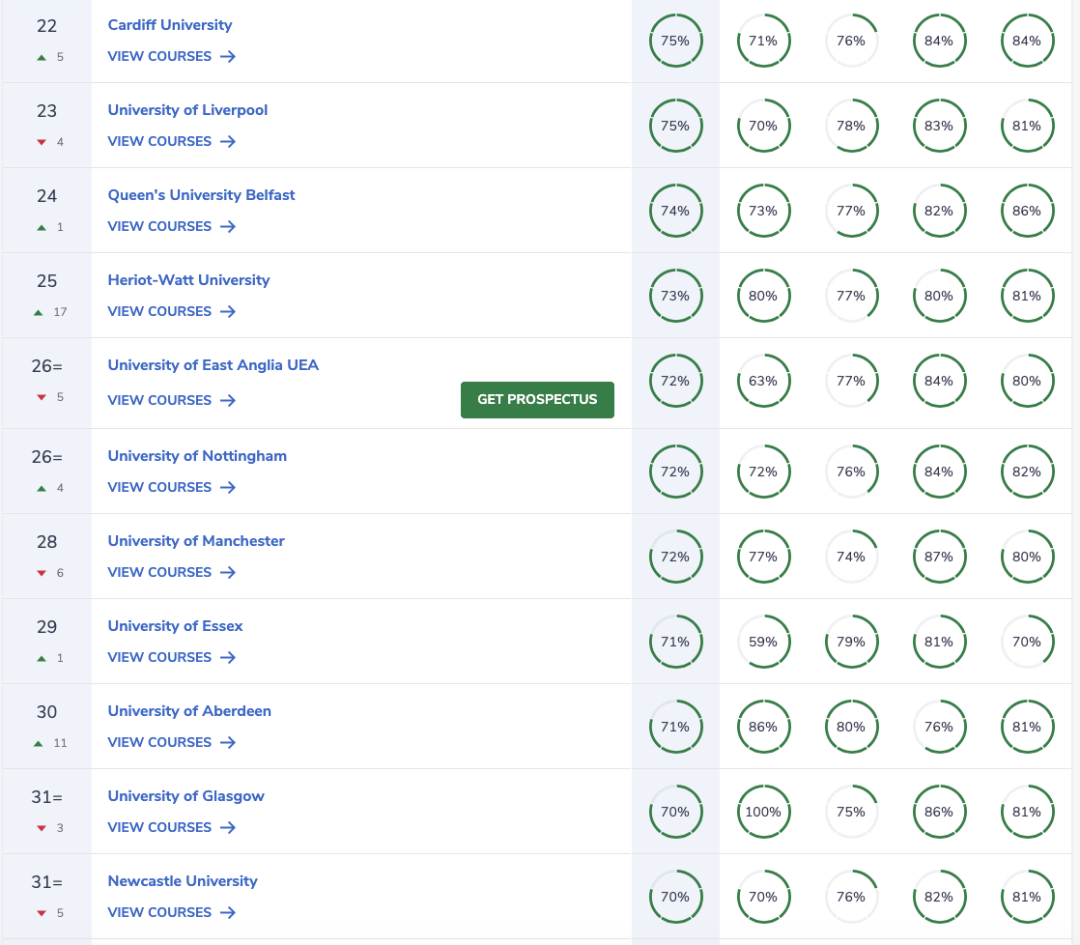Image resolution: width=1080 pixels, height=945 pixels.
Task: Click red down arrow in Manchester row
Action: pyautogui.click(x=41, y=574)
